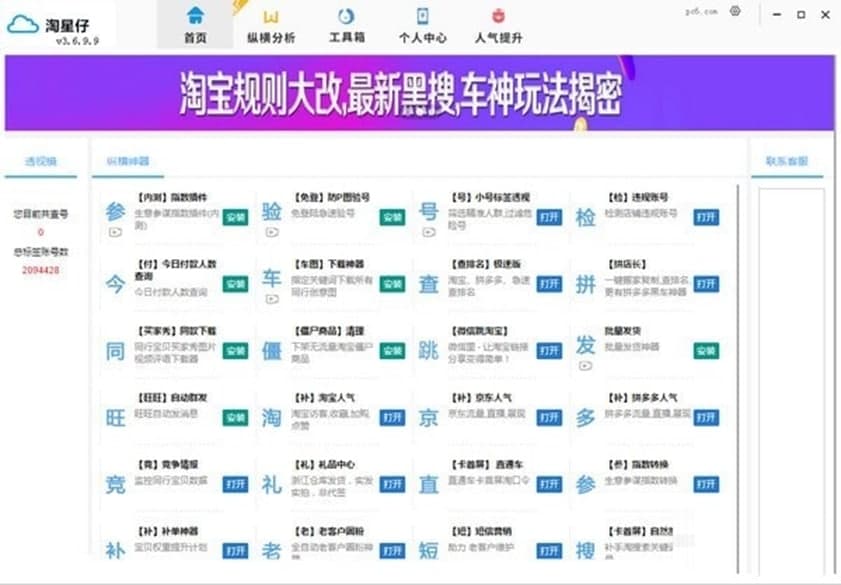This screenshot has width=841, height=585.
Task: Click the 礼 icon for 礼品中心
Action: pos(272,485)
